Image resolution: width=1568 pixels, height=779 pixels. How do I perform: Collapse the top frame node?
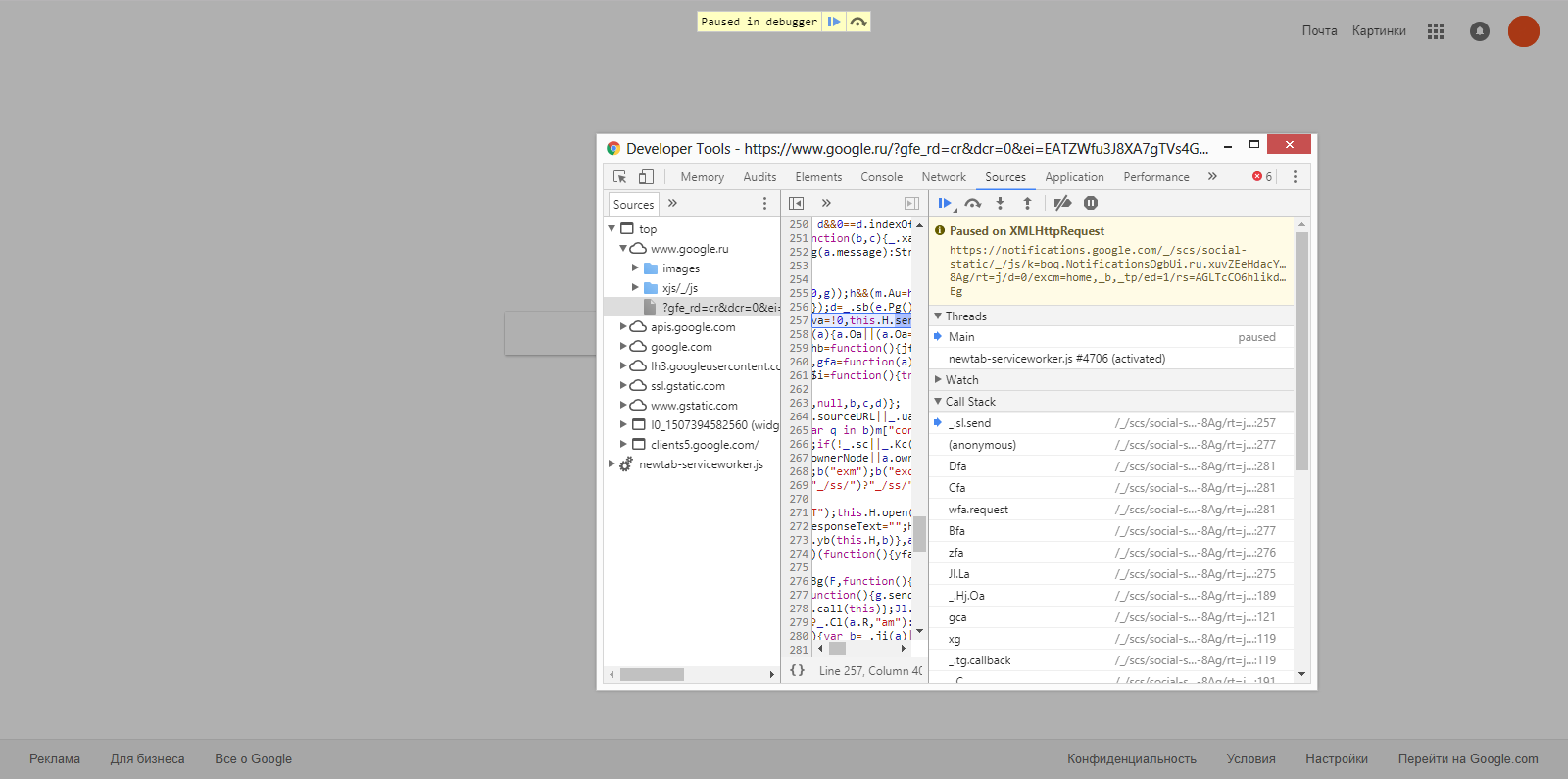pyautogui.click(x=612, y=229)
